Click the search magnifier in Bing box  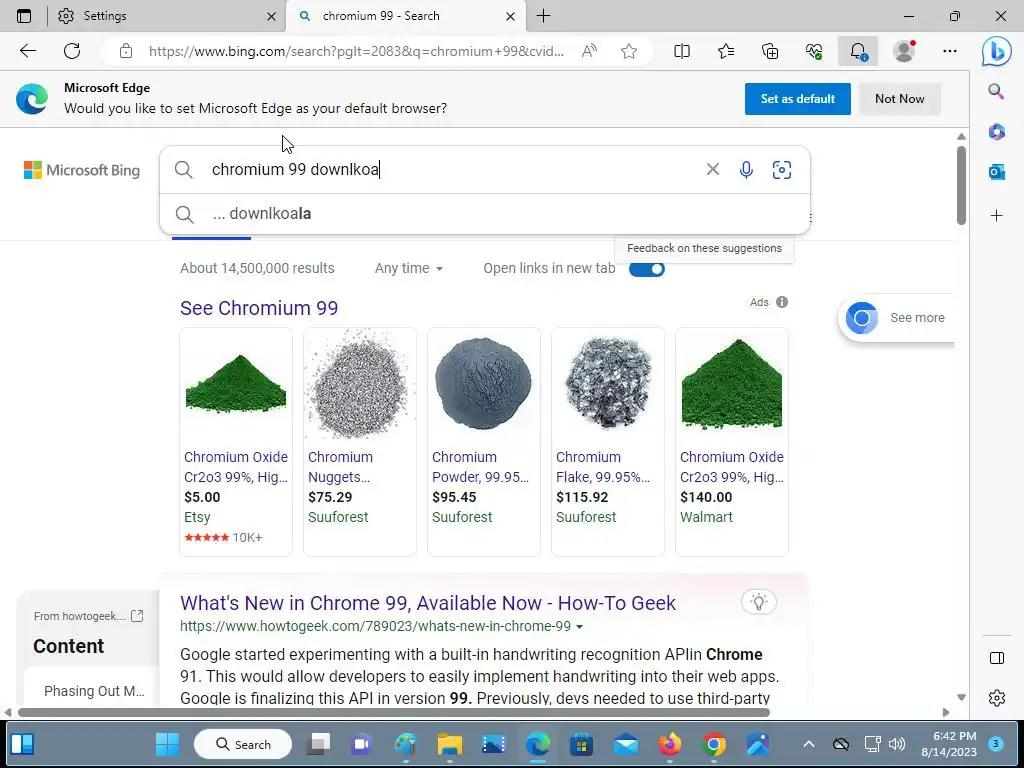[x=184, y=170]
